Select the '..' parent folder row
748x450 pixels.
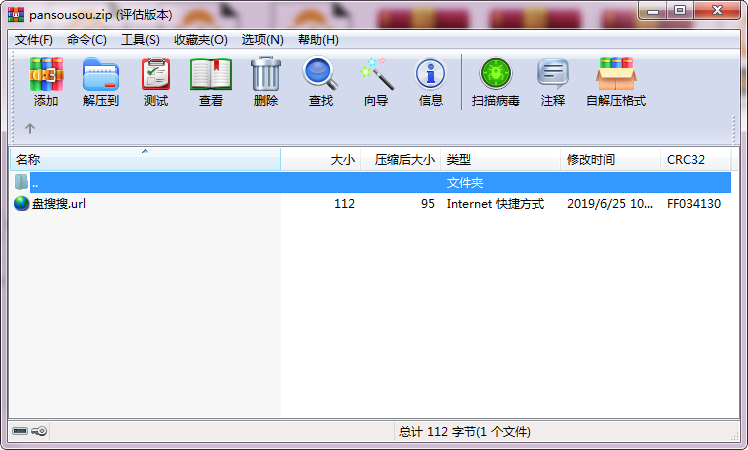click(380, 182)
